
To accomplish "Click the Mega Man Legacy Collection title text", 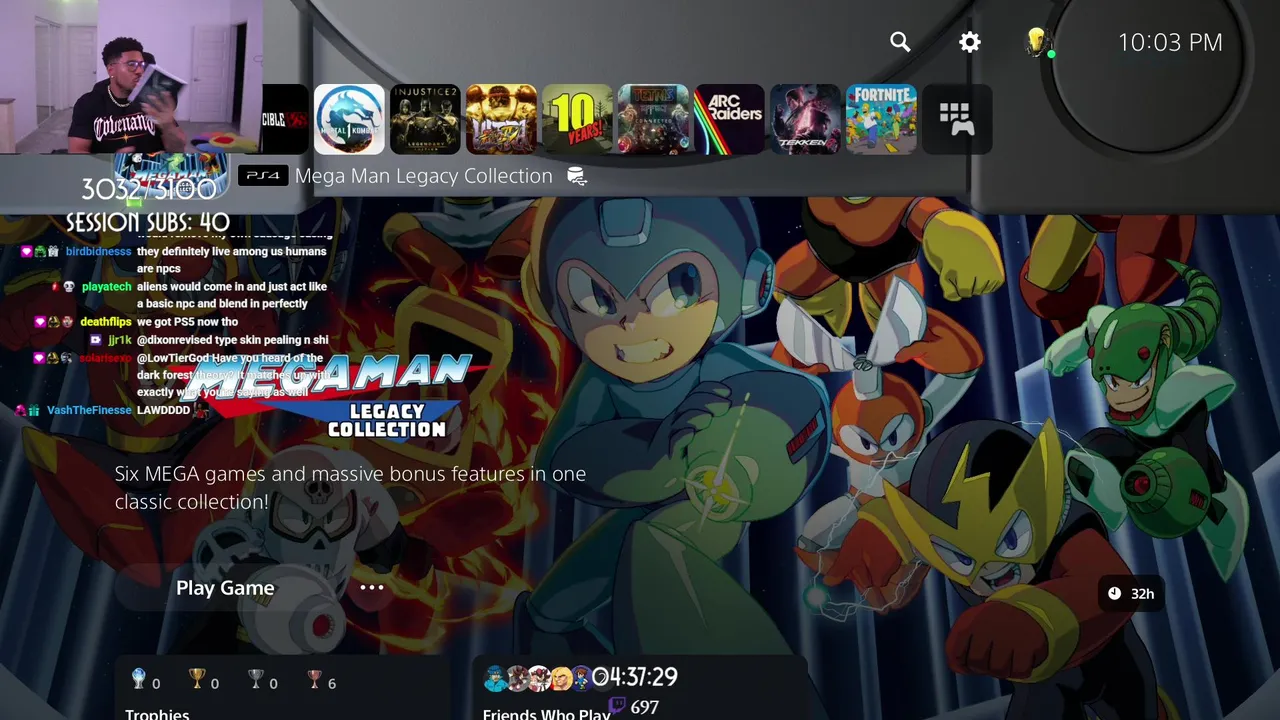I will tap(424, 176).
